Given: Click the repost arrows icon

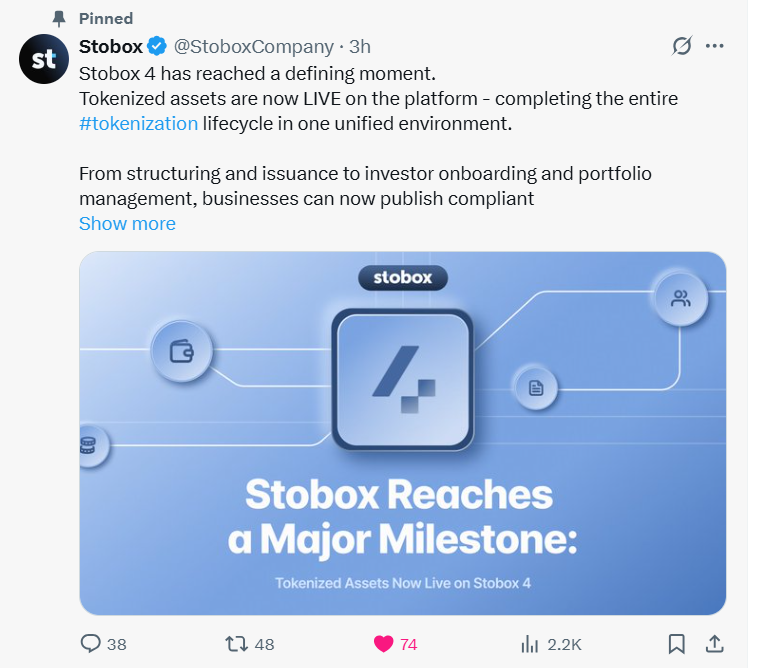Looking at the screenshot, I should pos(237,644).
